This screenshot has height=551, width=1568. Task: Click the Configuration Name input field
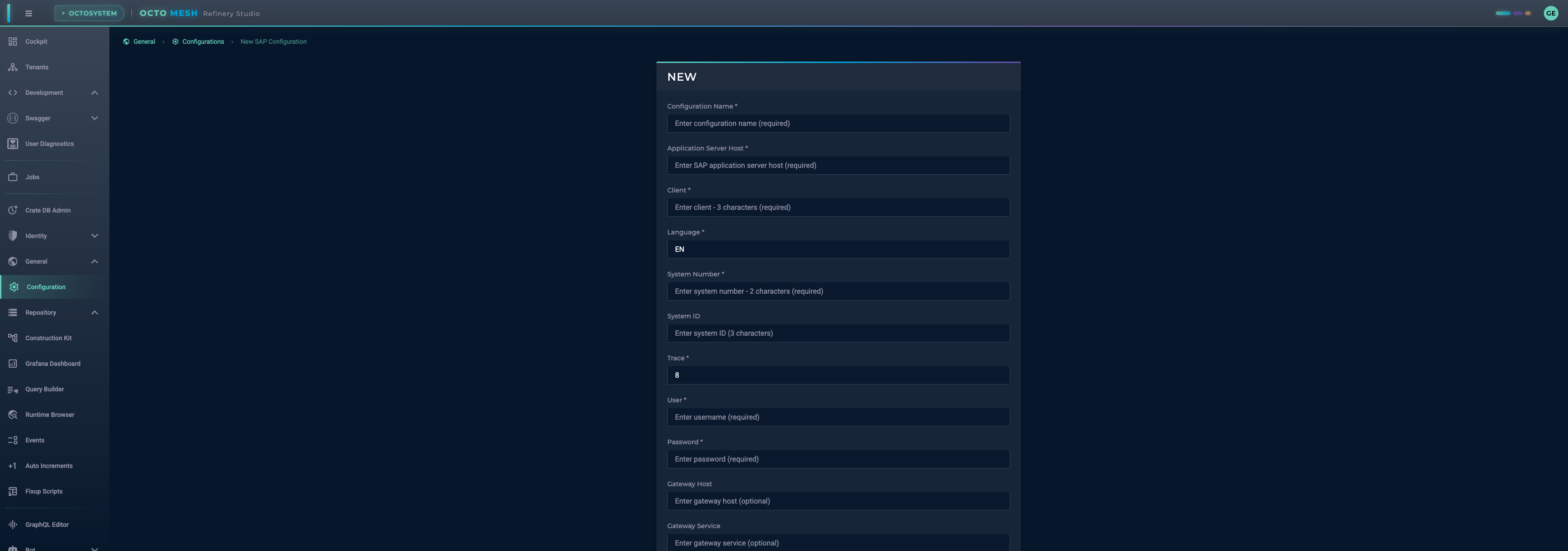pos(838,123)
